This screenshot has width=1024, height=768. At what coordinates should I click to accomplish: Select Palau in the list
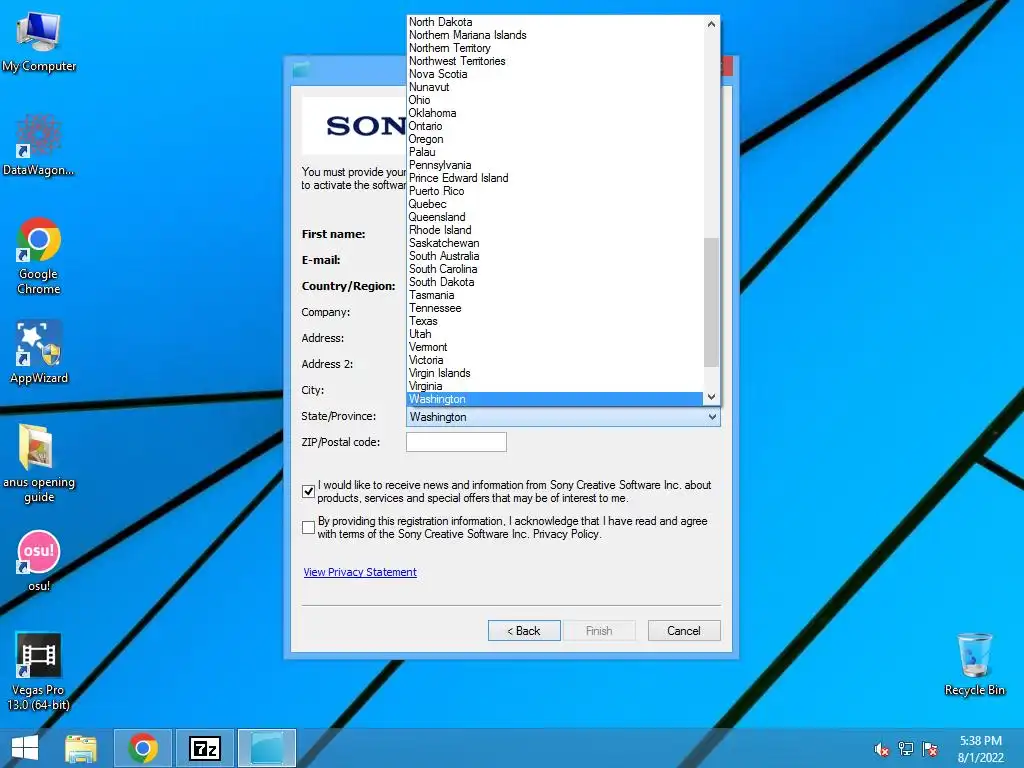(555, 152)
